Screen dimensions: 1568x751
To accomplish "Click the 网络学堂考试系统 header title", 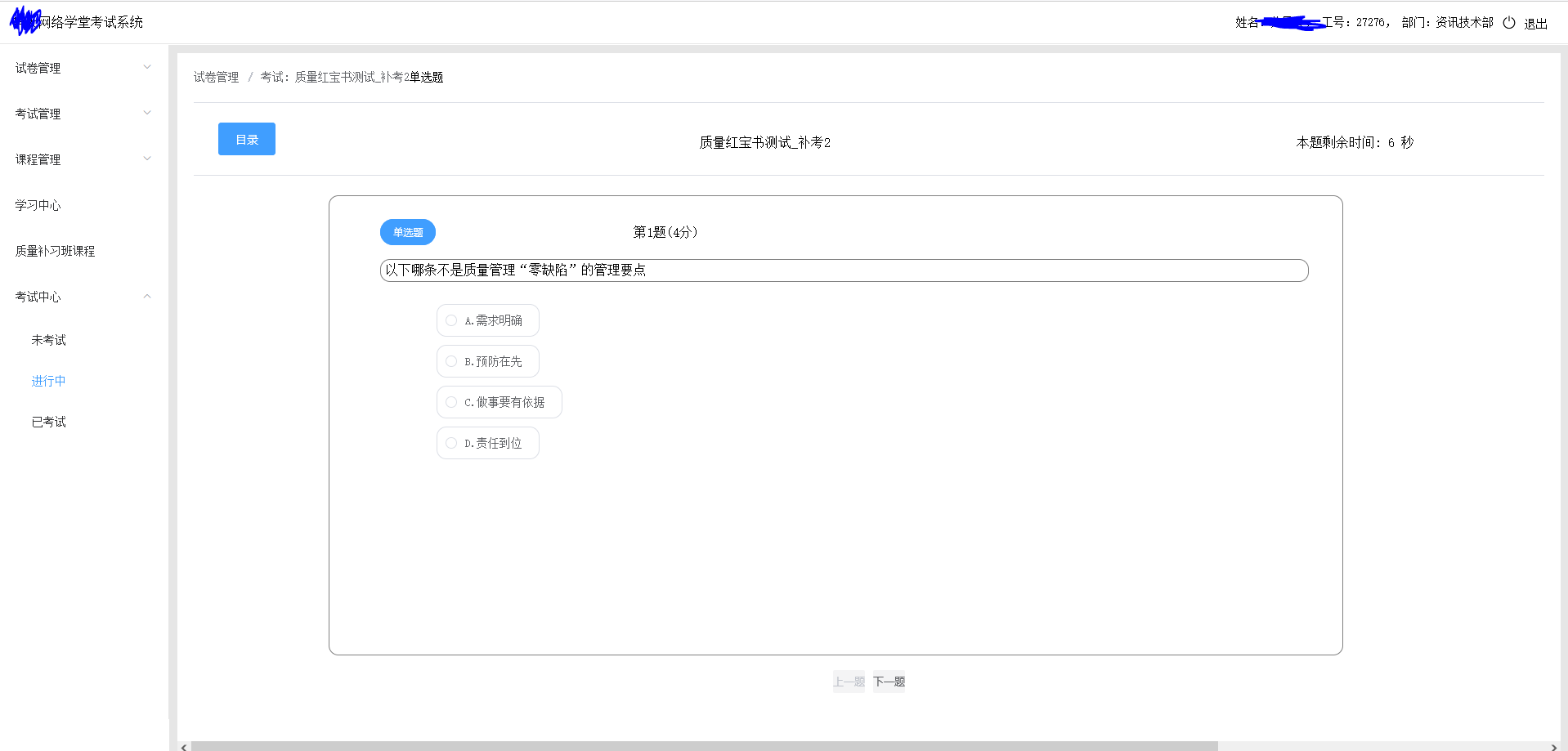I will (91, 22).
